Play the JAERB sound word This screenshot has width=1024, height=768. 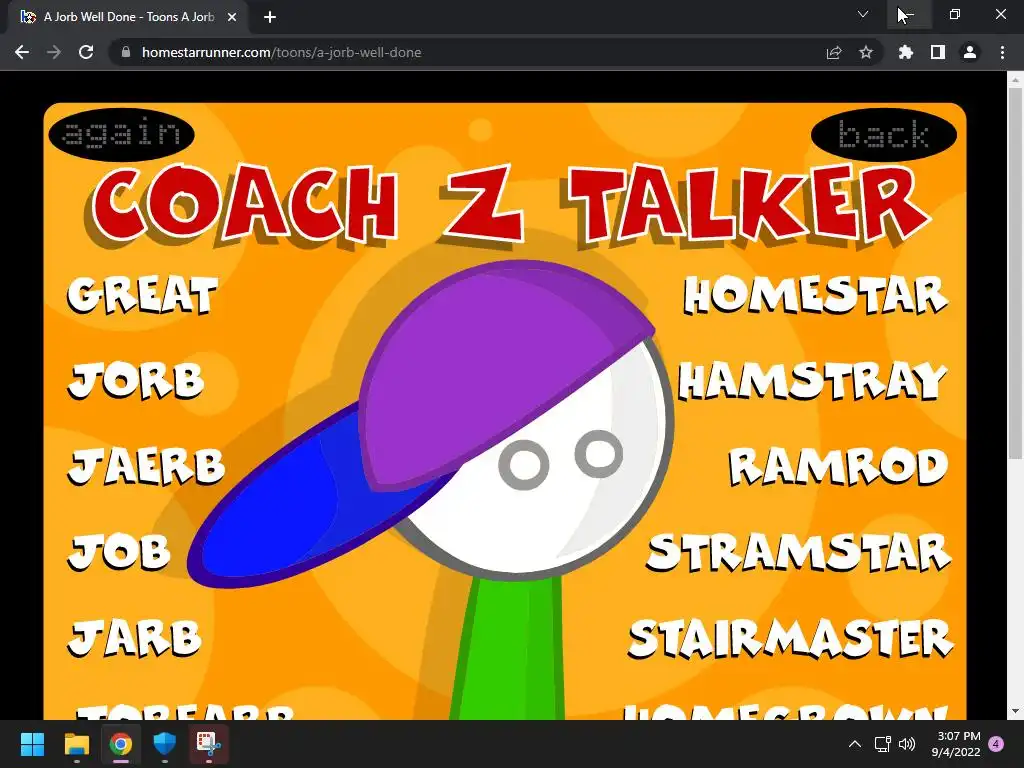[x=146, y=466]
